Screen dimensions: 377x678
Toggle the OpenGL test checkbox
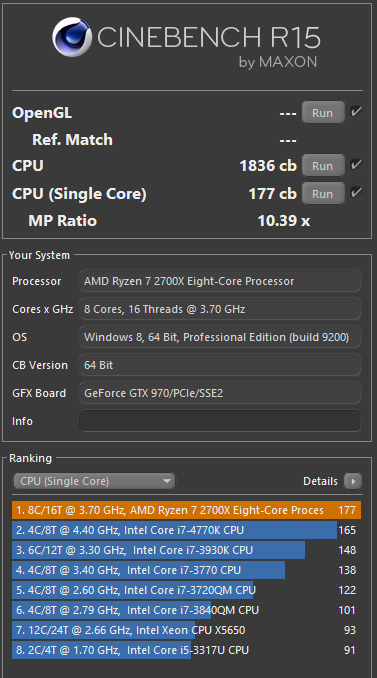click(x=356, y=112)
